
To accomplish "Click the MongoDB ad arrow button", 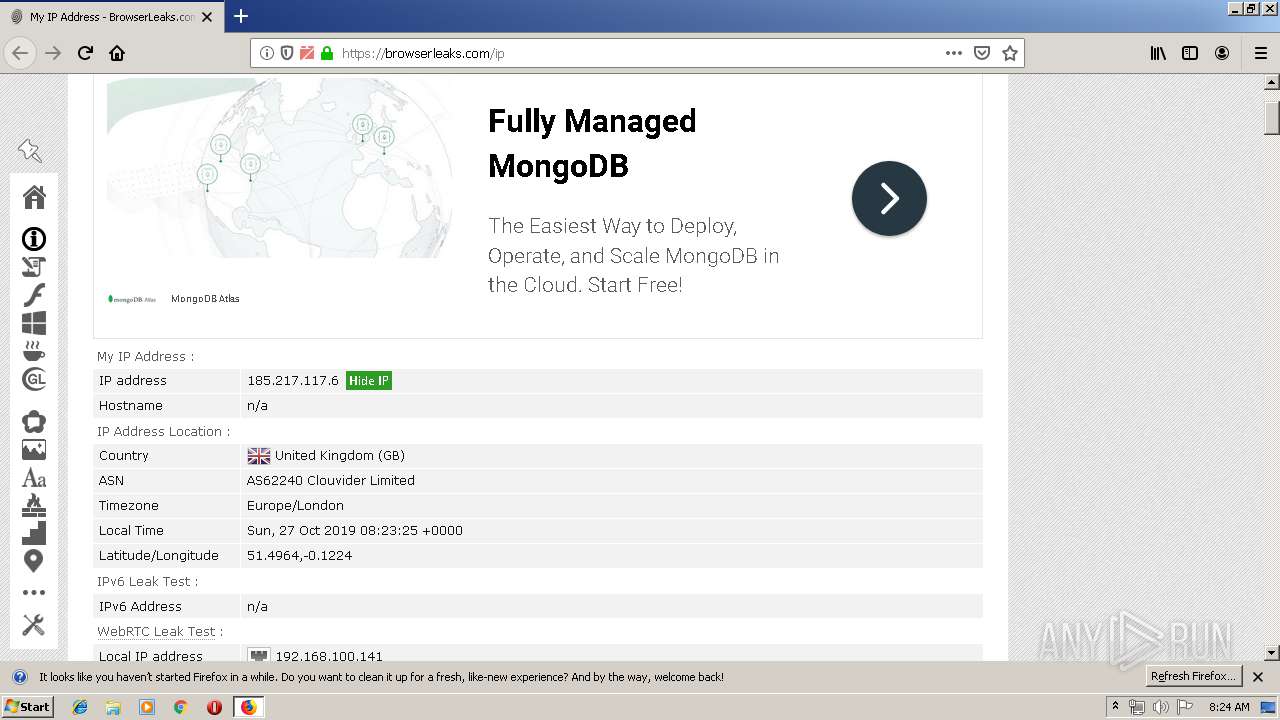I will pos(889,198).
